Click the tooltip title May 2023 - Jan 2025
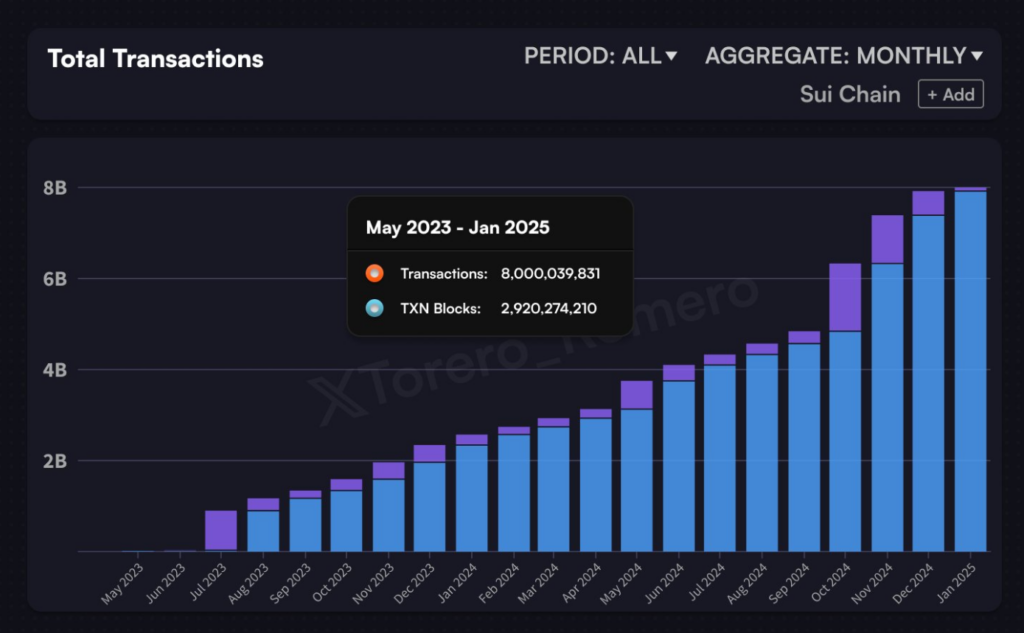This screenshot has width=1024, height=633. click(x=458, y=227)
